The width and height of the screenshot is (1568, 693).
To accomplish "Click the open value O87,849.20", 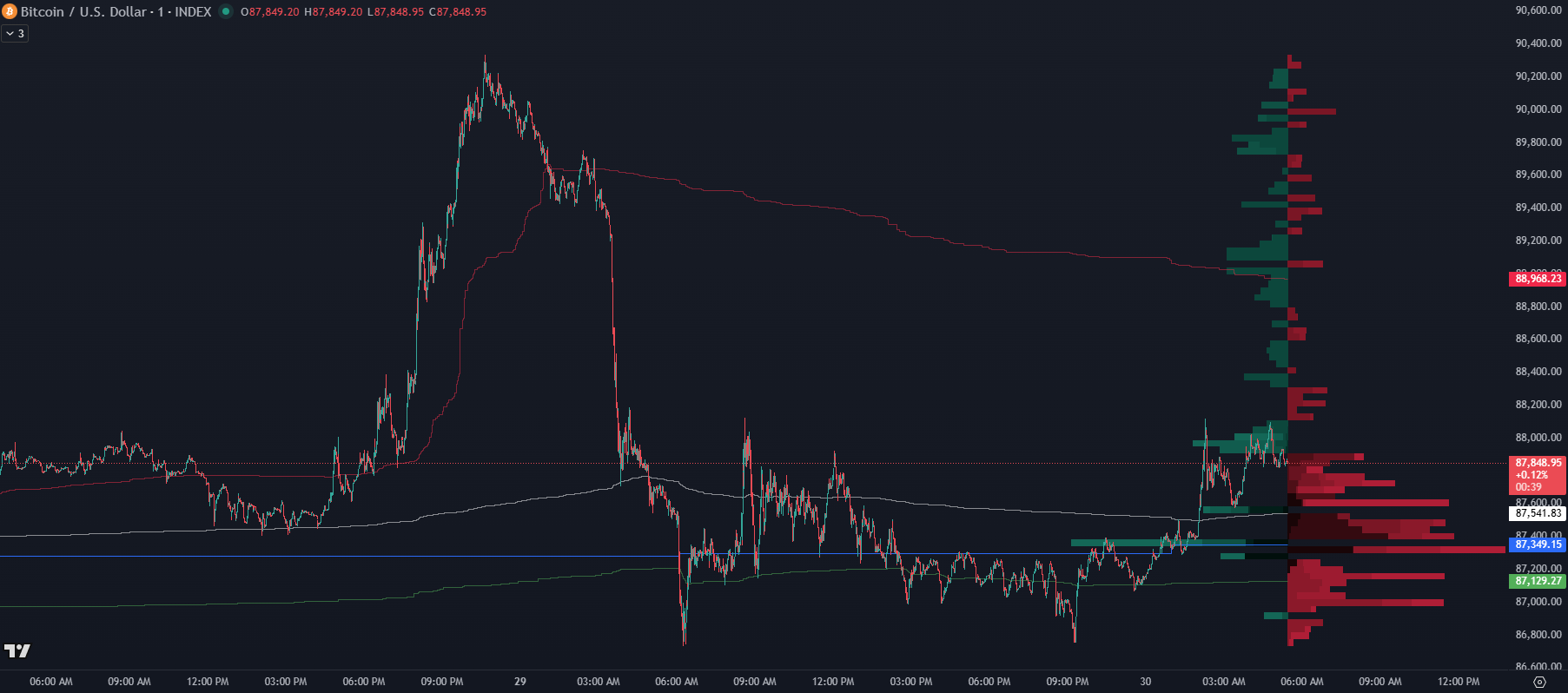I will [x=270, y=12].
